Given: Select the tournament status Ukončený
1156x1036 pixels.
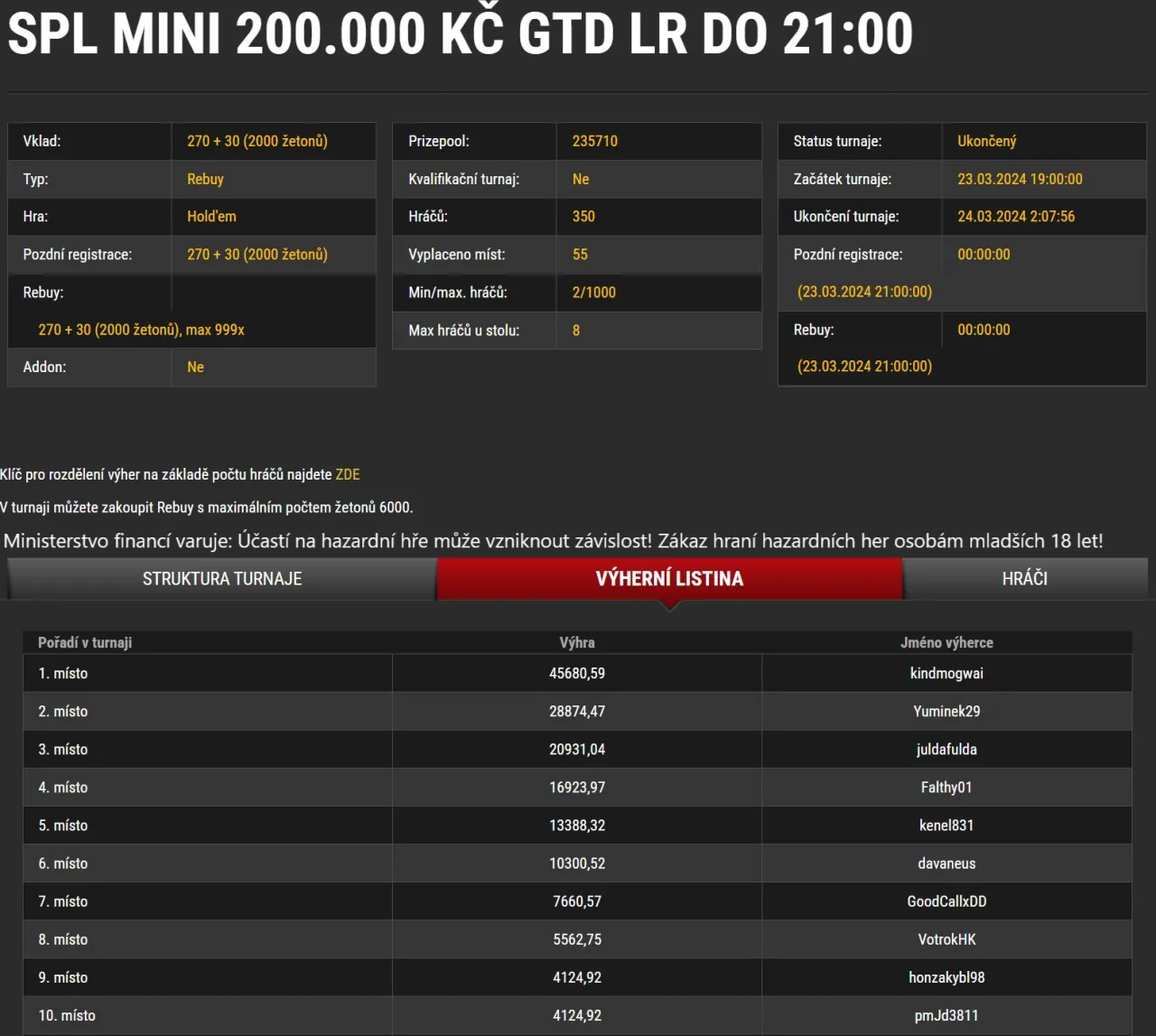Looking at the screenshot, I should point(987,141).
